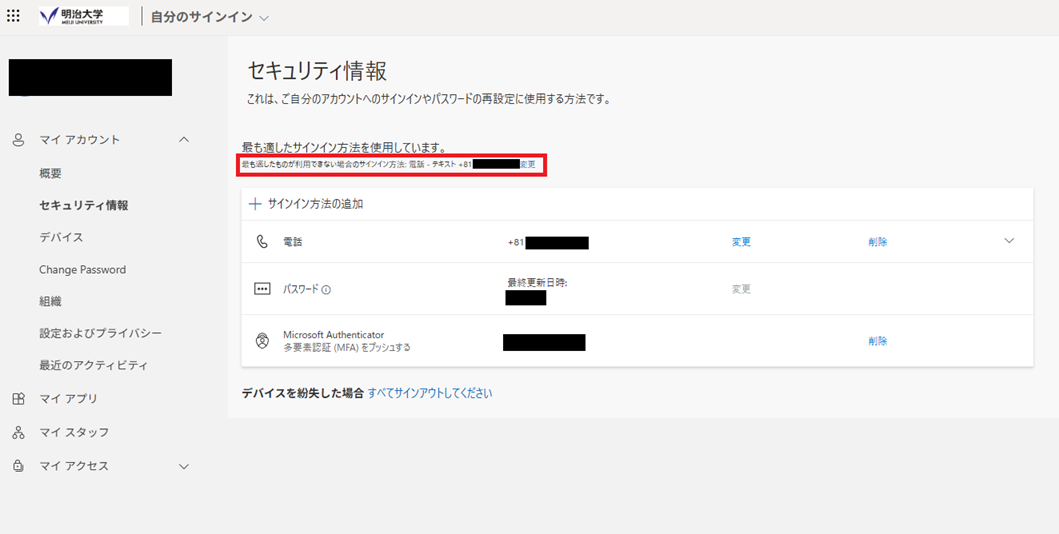Open the app launcher waffle icon
The height and width of the screenshot is (534, 1059).
13,16
